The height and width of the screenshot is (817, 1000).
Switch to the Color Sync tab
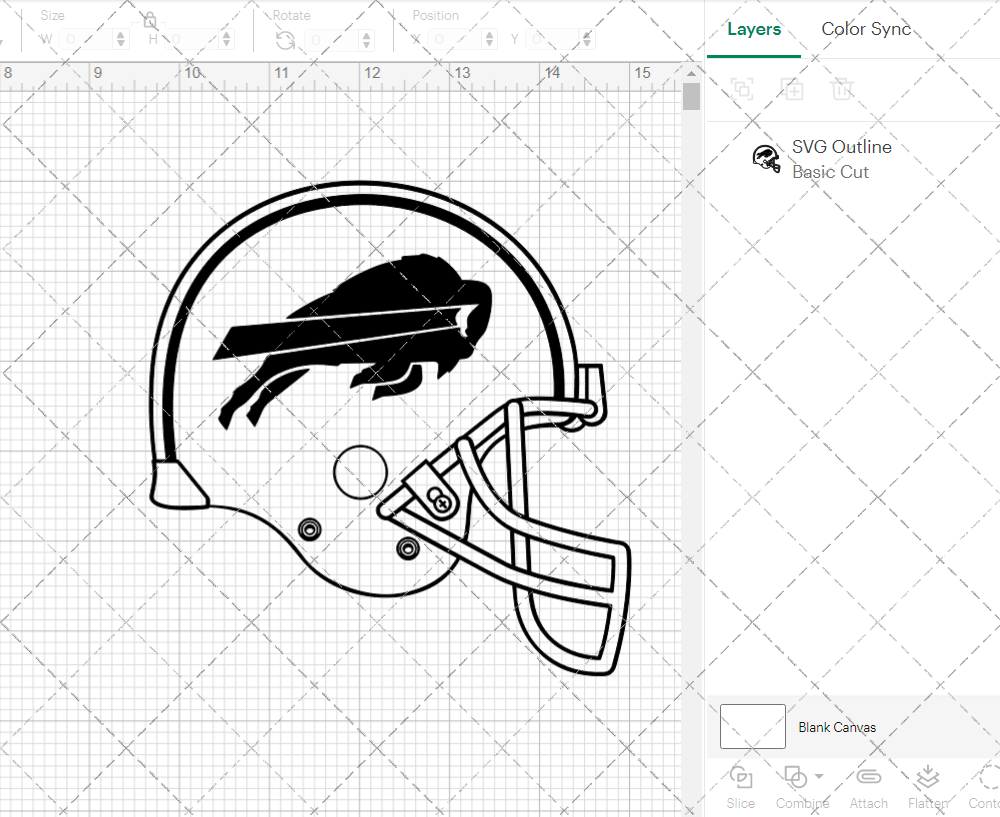pos(866,29)
